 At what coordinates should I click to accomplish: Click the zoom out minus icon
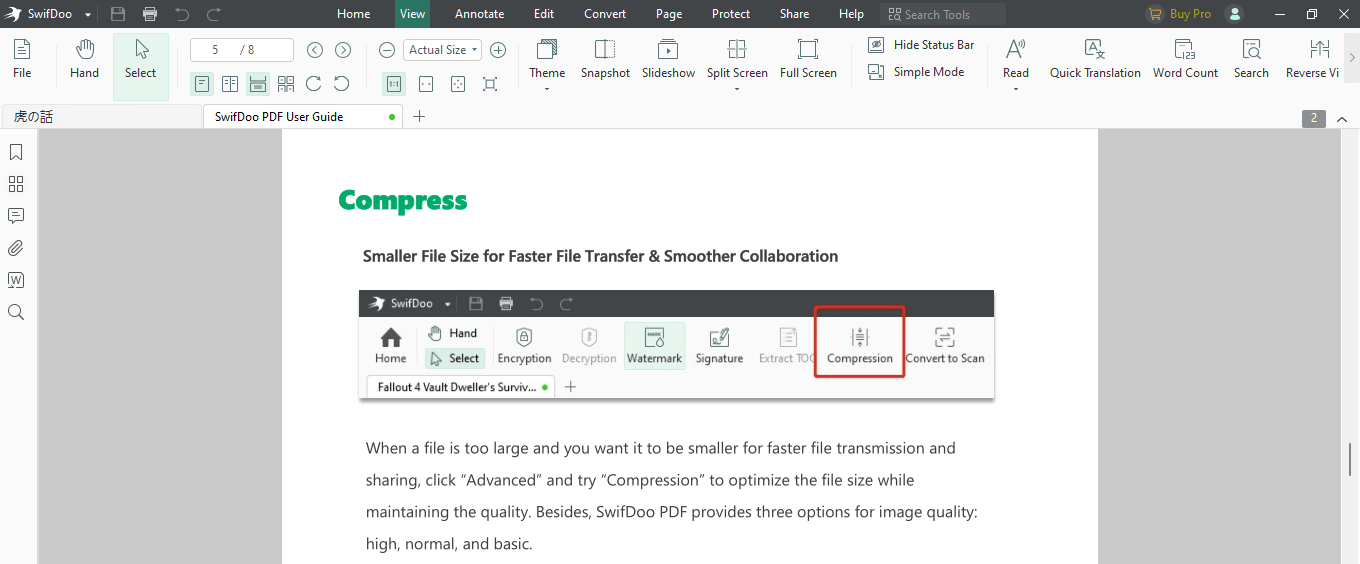click(x=387, y=50)
